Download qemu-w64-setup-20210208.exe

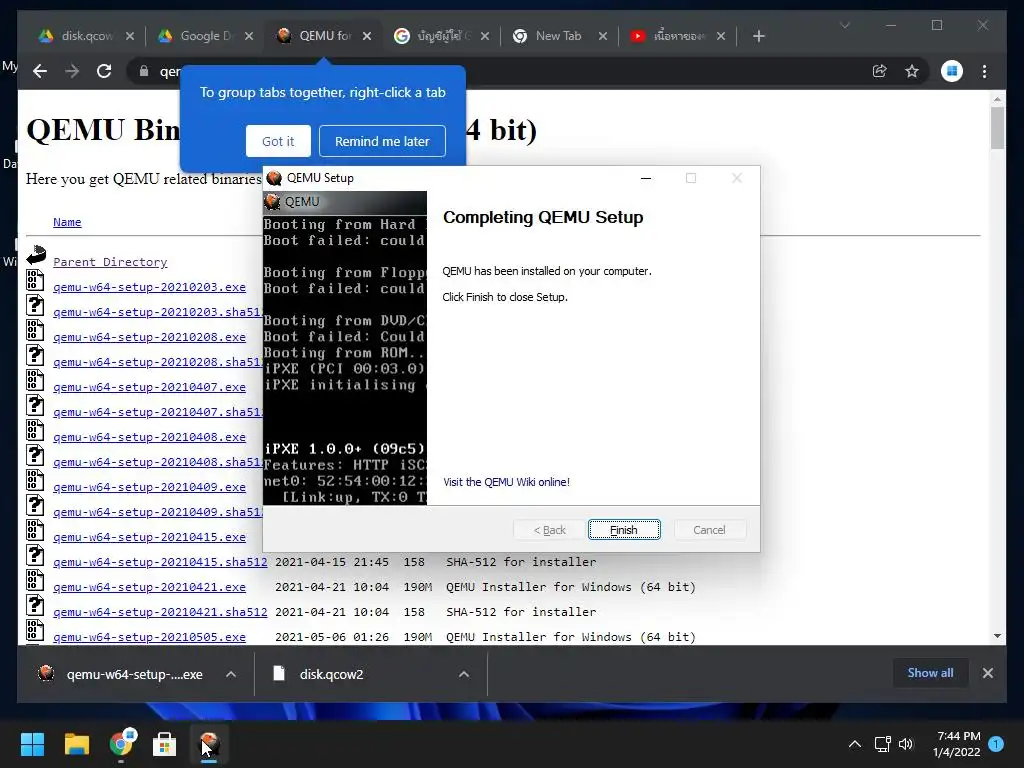pos(150,337)
